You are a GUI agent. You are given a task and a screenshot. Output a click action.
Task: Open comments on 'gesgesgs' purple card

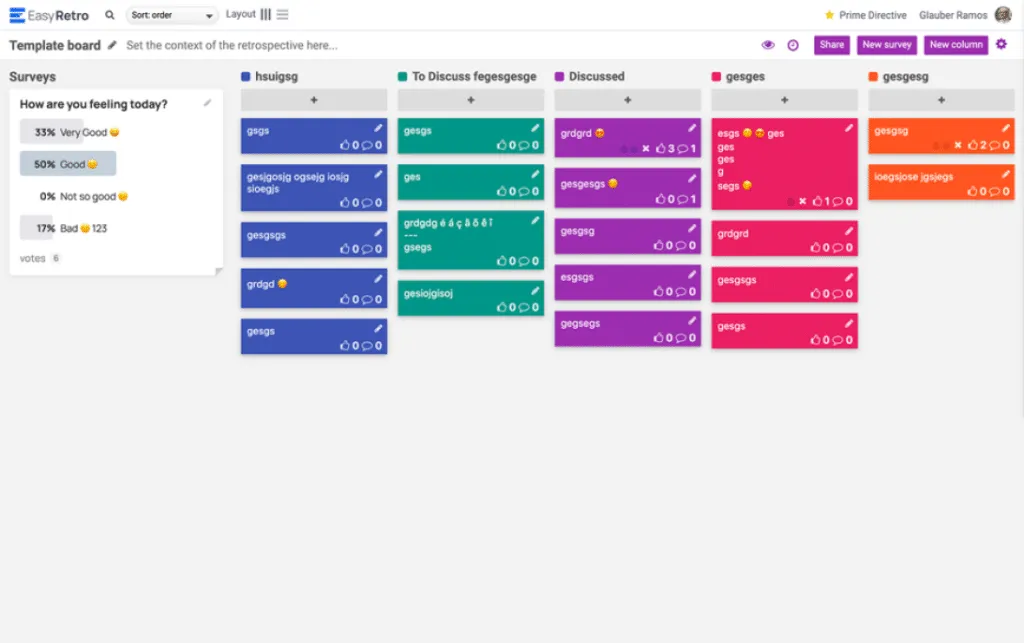(682, 199)
